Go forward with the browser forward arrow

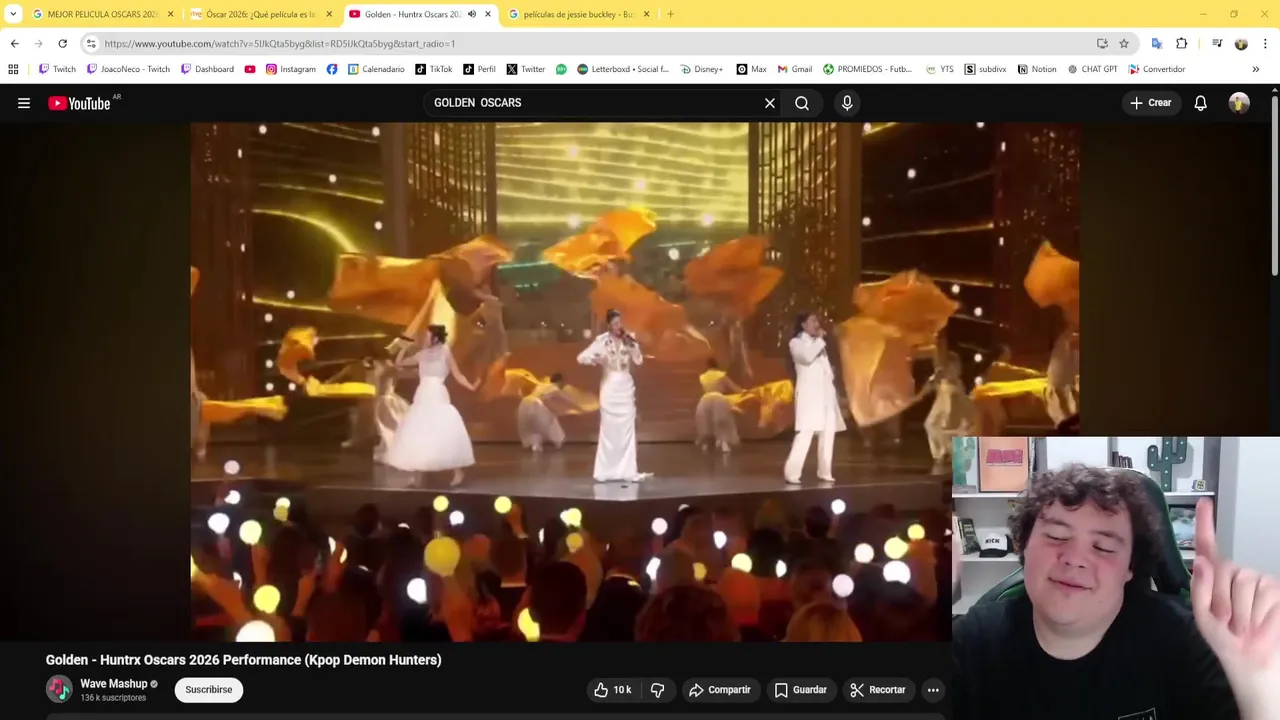(x=38, y=44)
